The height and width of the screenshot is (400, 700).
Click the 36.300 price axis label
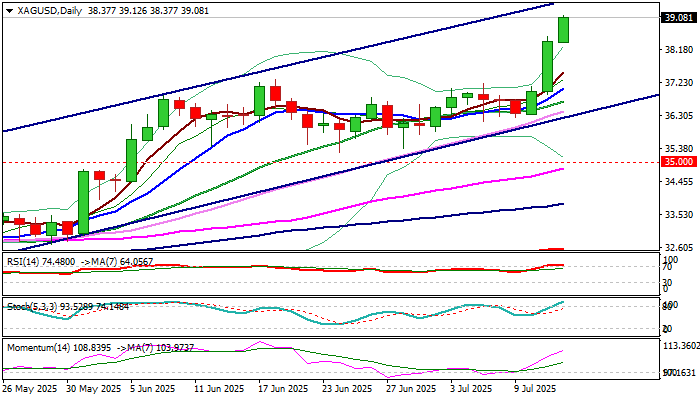click(x=679, y=115)
